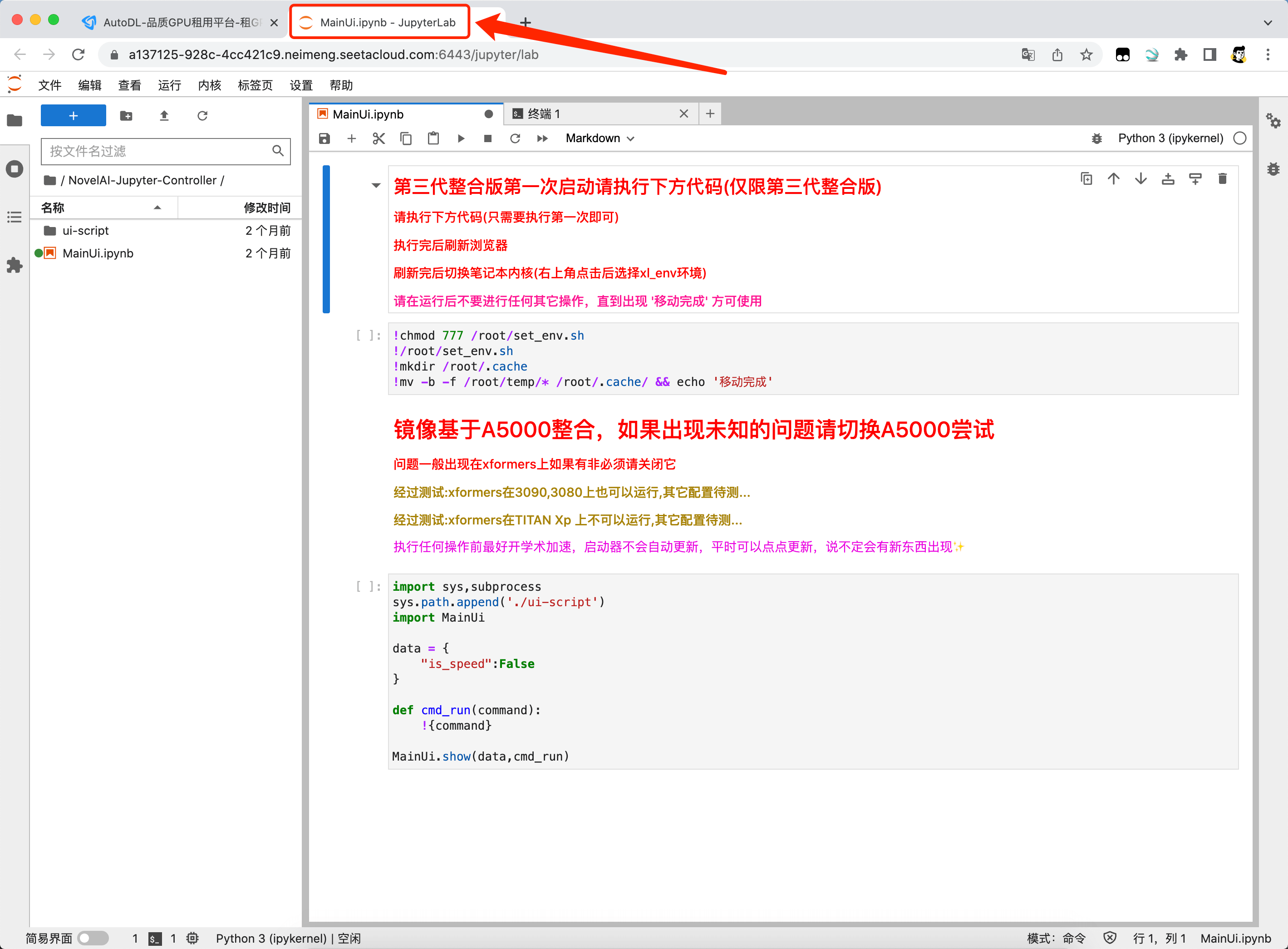Run the selected cell with the play icon
This screenshot has height=949, width=1288.
461,138
